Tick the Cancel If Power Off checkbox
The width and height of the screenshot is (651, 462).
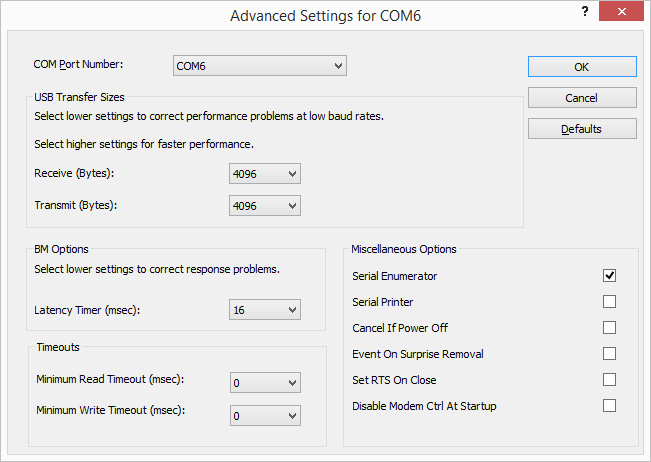click(x=609, y=328)
